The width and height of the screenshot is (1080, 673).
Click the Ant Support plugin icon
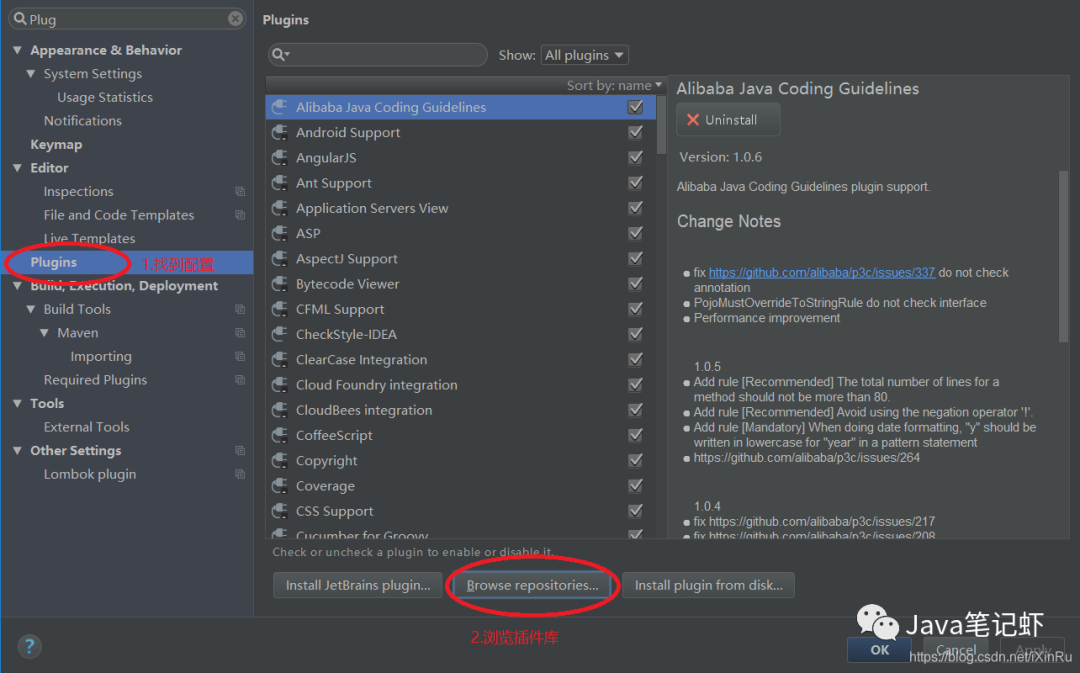coord(280,183)
